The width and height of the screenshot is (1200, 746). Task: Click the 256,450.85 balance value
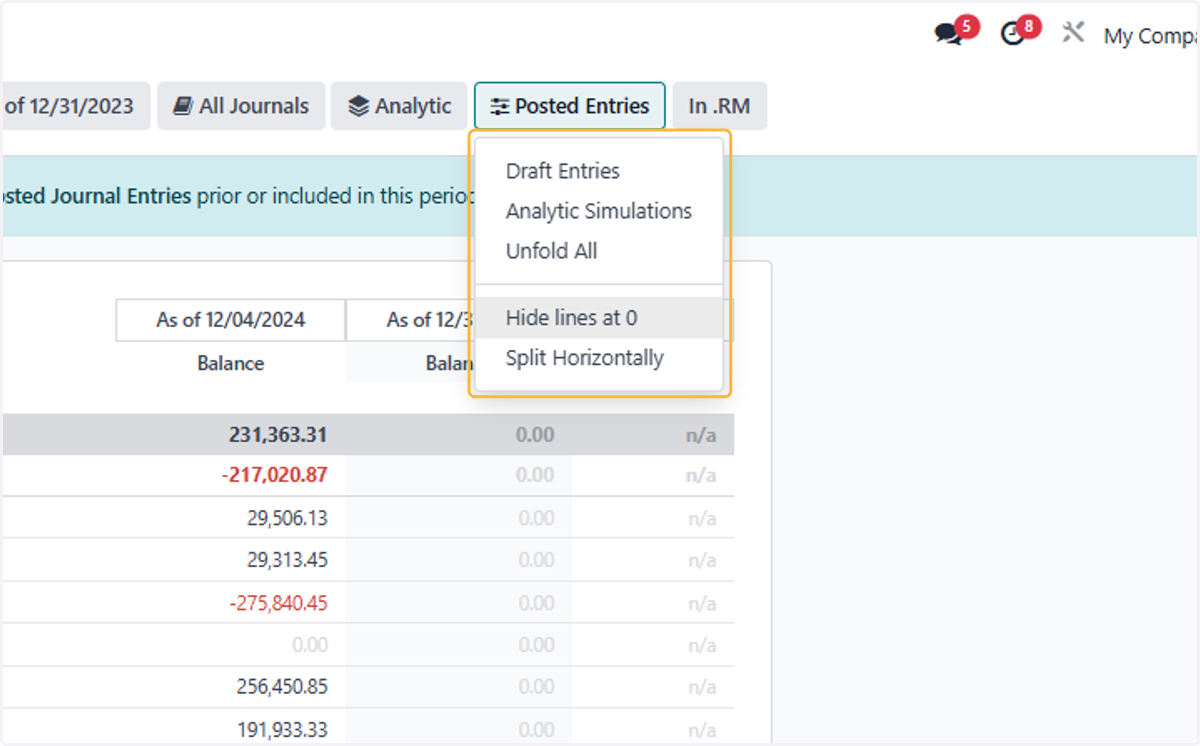282,687
